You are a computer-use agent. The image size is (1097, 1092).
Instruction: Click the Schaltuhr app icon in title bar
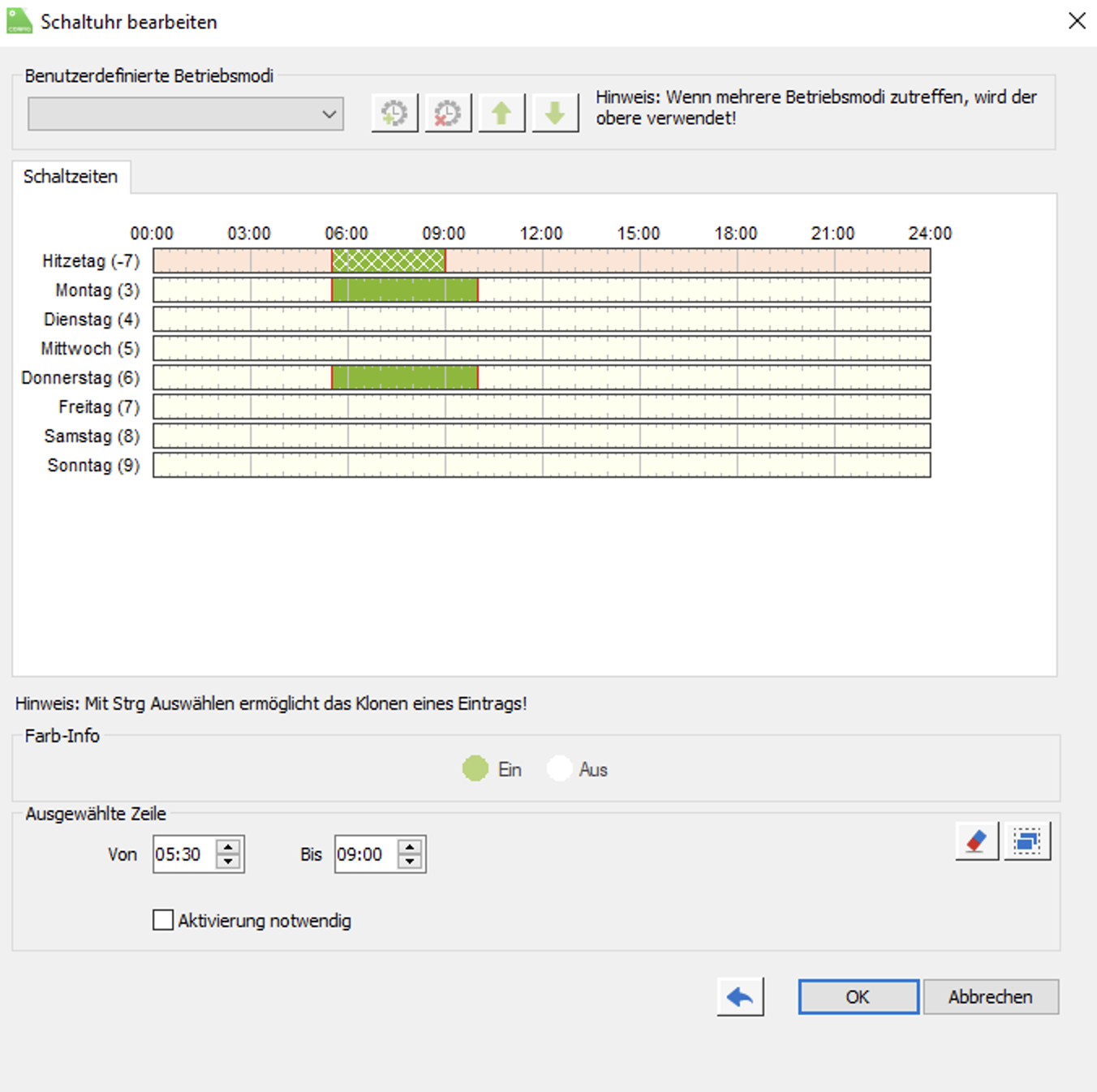[x=19, y=21]
